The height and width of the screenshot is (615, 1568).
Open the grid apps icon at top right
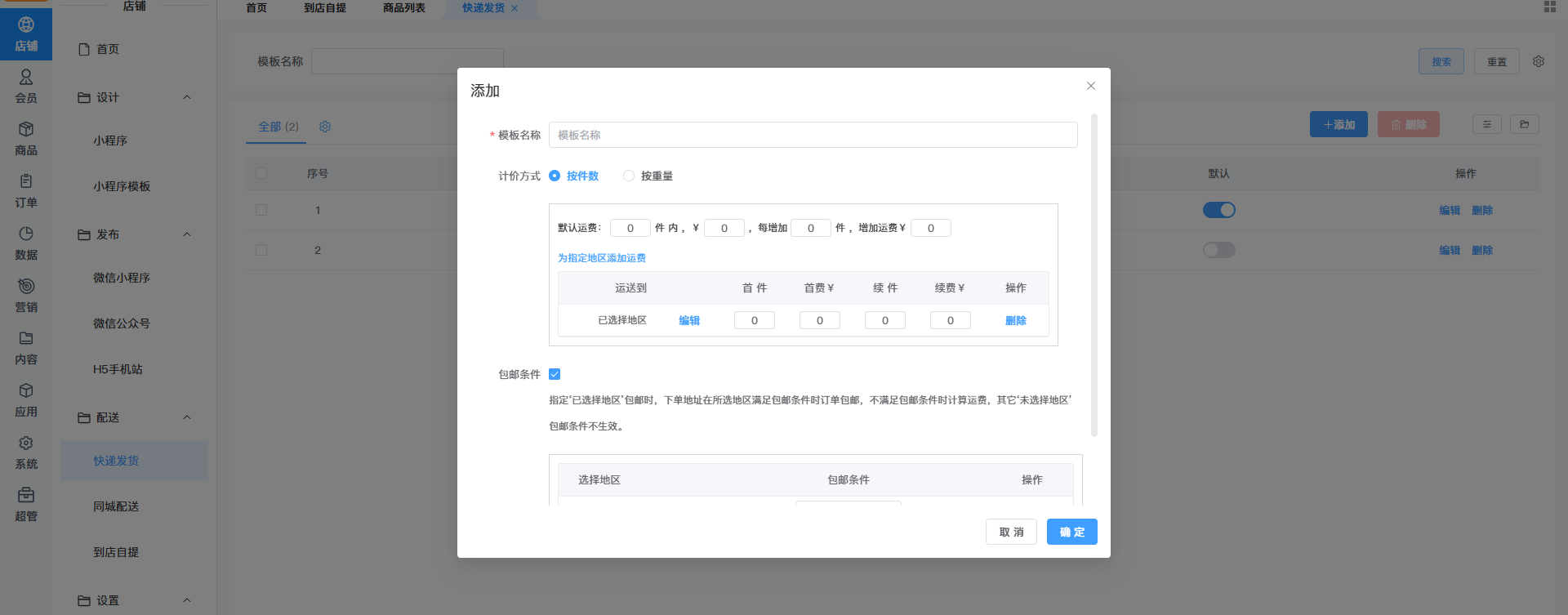tap(1550, 7)
